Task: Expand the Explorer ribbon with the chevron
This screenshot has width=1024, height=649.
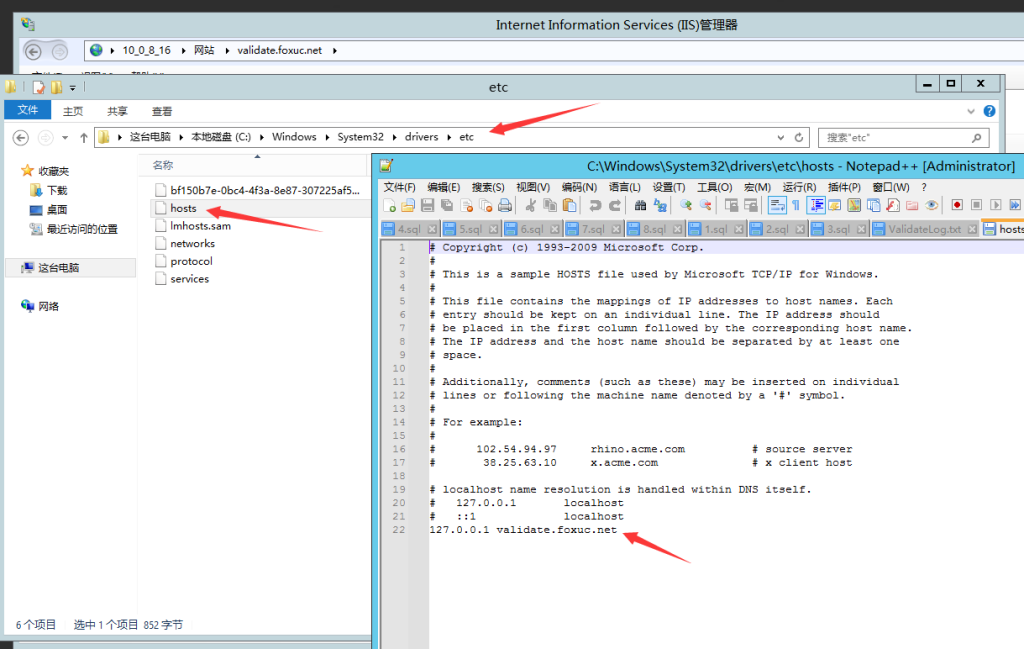Action: (x=970, y=111)
